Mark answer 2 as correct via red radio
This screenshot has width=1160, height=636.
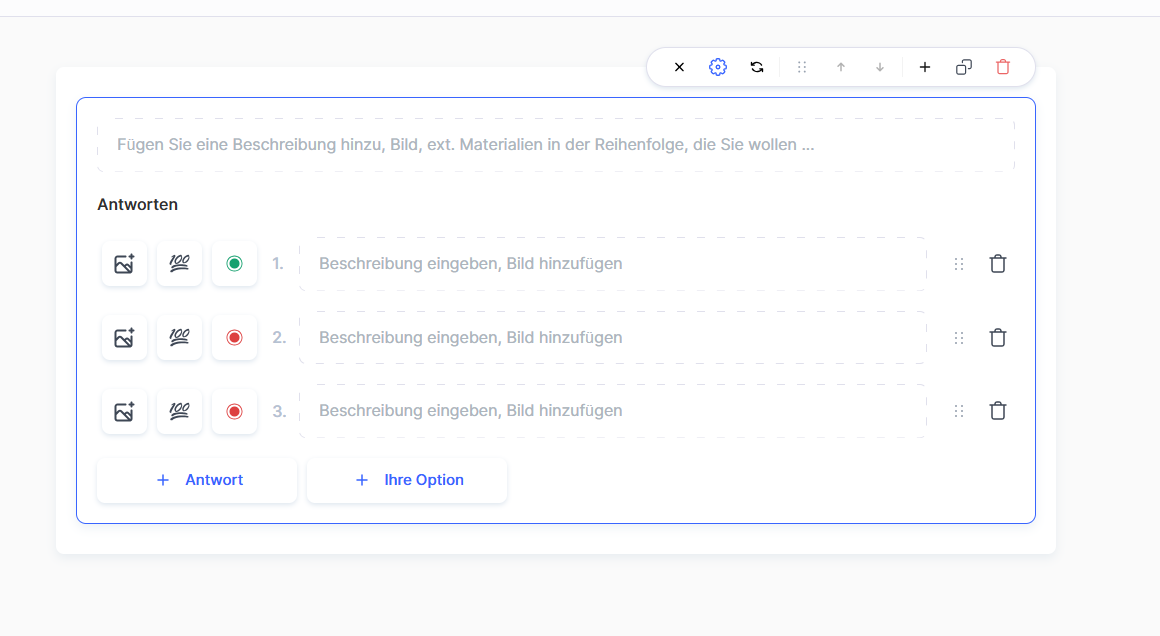234,338
